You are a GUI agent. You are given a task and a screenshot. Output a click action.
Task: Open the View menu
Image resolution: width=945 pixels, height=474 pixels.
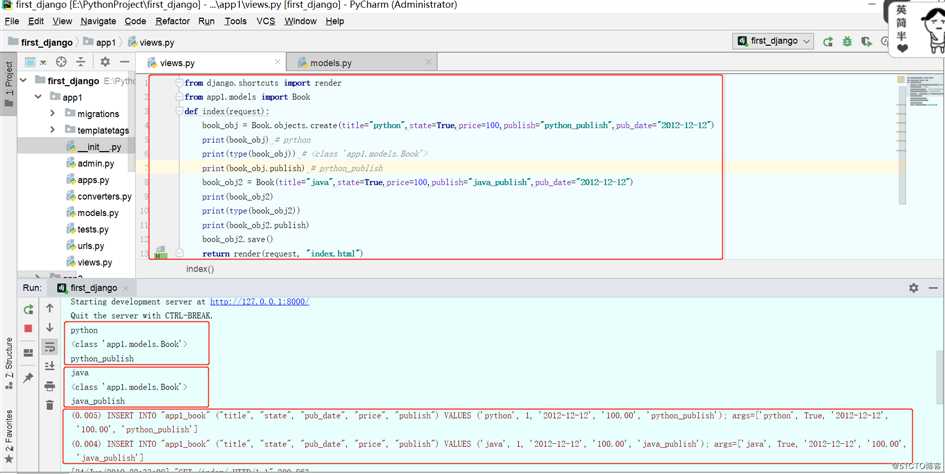point(63,21)
